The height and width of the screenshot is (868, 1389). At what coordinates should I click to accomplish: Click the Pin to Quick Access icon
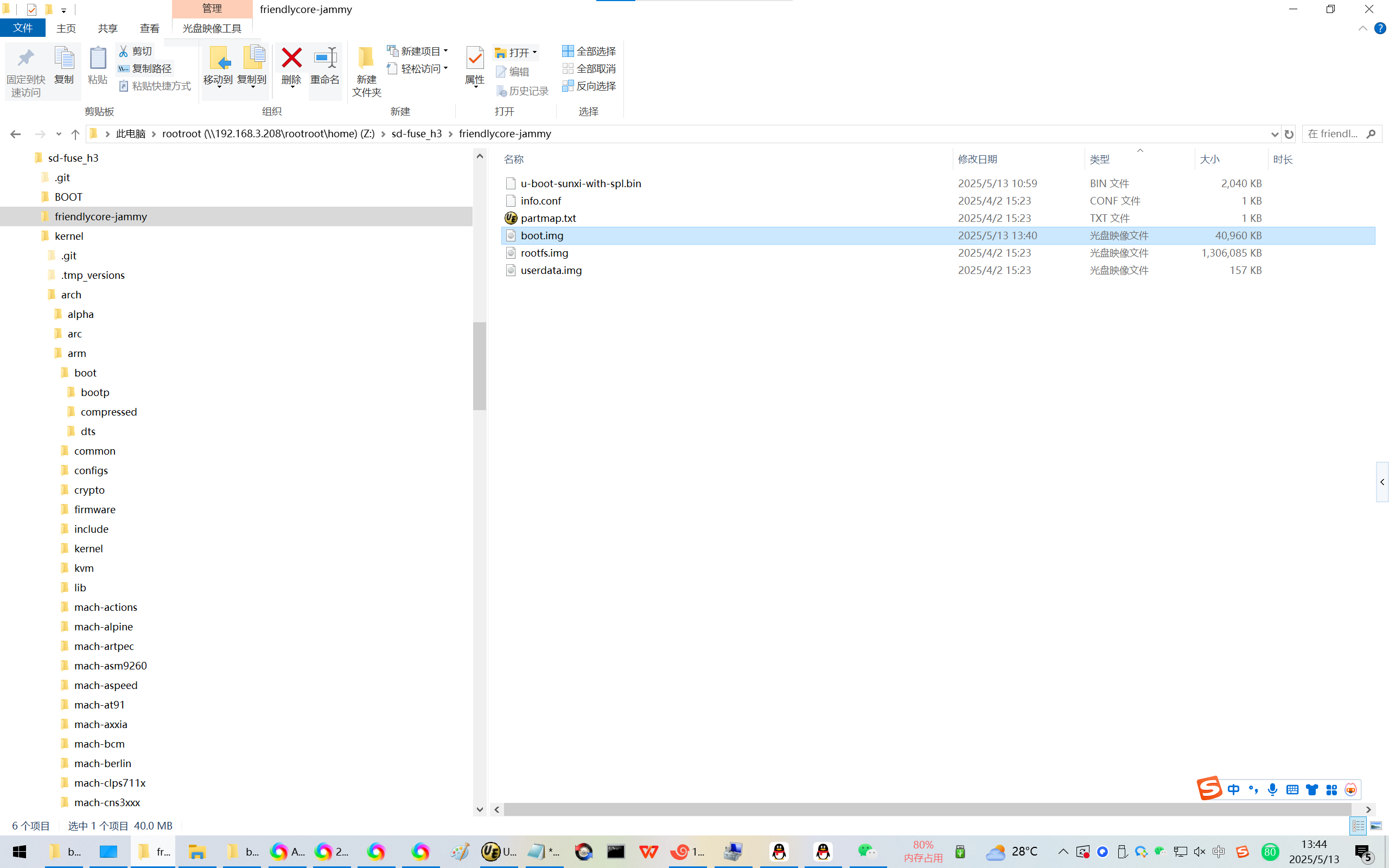point(26,58)
